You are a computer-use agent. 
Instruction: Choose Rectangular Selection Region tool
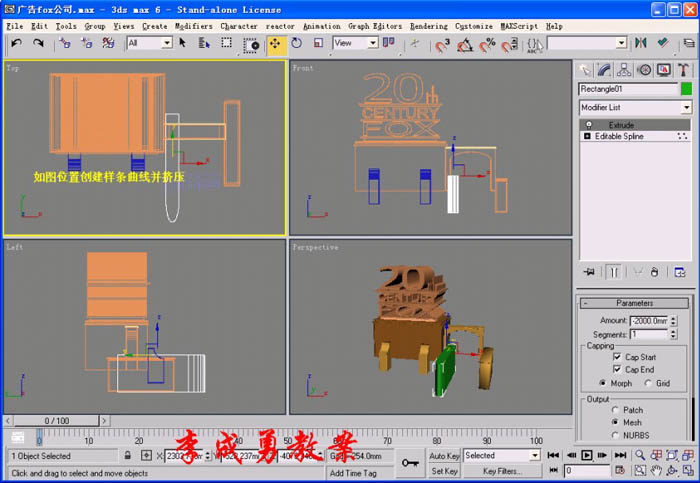pos(227,43)
